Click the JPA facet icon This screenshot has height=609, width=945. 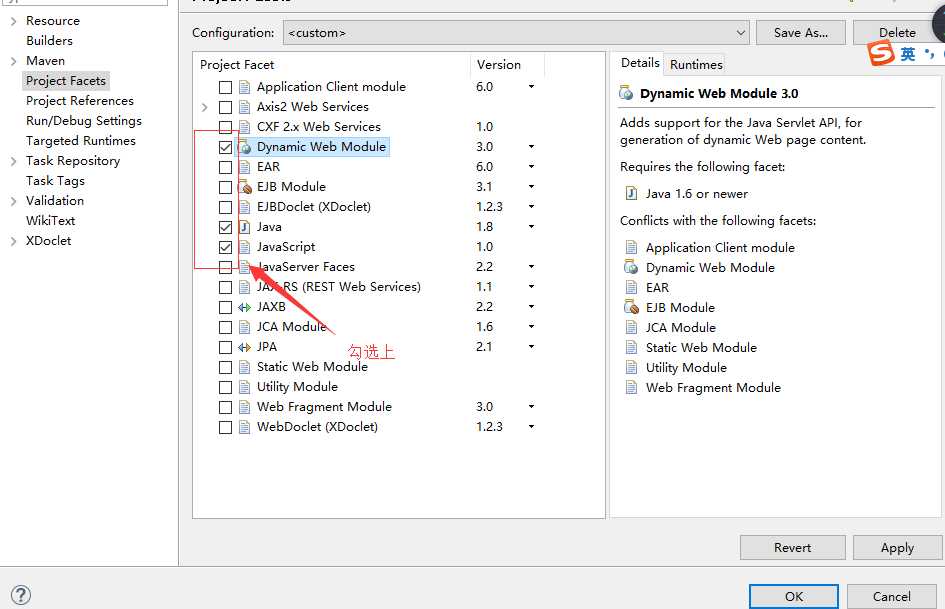click(245, 347)
